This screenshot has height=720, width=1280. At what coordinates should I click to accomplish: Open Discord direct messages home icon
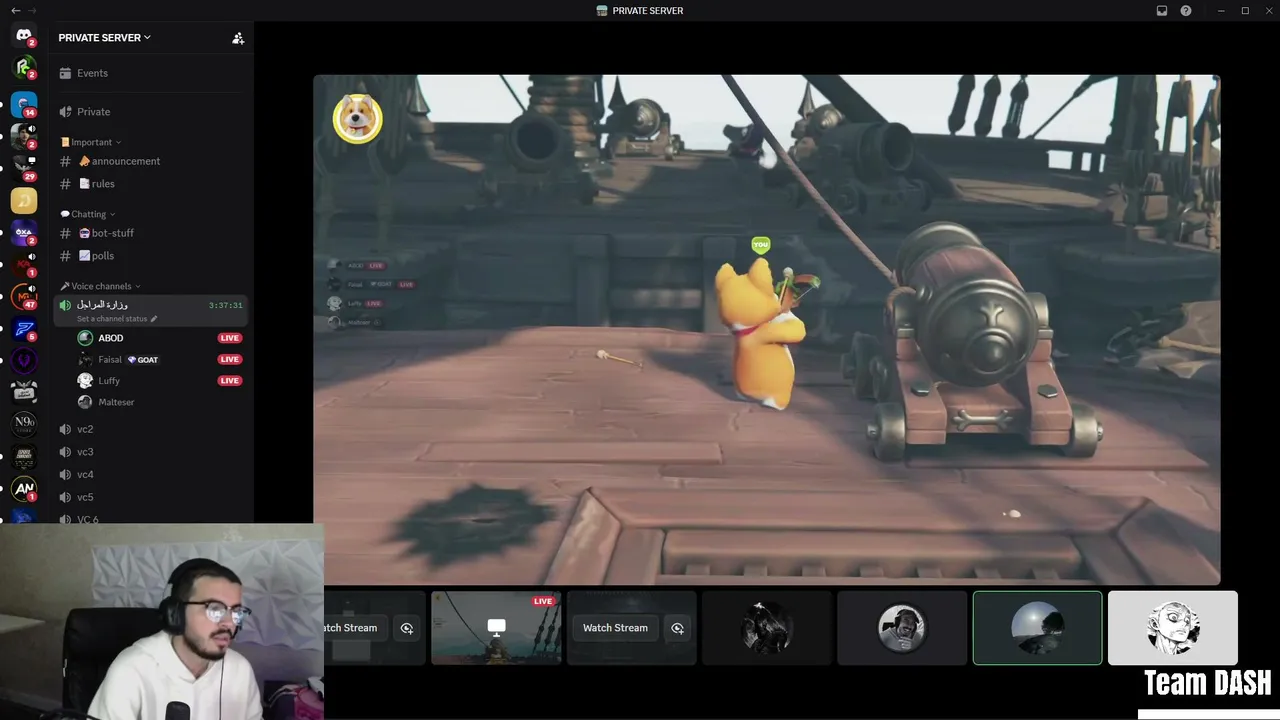[24, 35]
